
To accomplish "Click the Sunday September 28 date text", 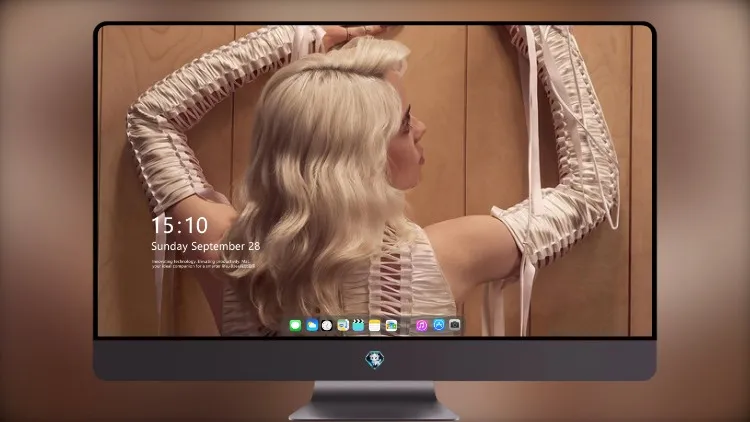I will [206, 246].
